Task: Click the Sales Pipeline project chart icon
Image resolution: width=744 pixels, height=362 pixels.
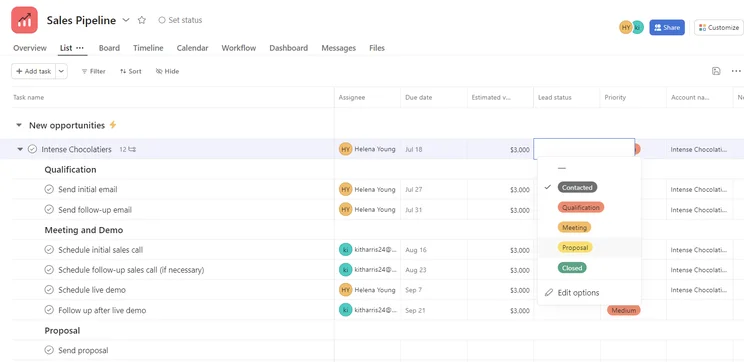Action: point(24,20)
